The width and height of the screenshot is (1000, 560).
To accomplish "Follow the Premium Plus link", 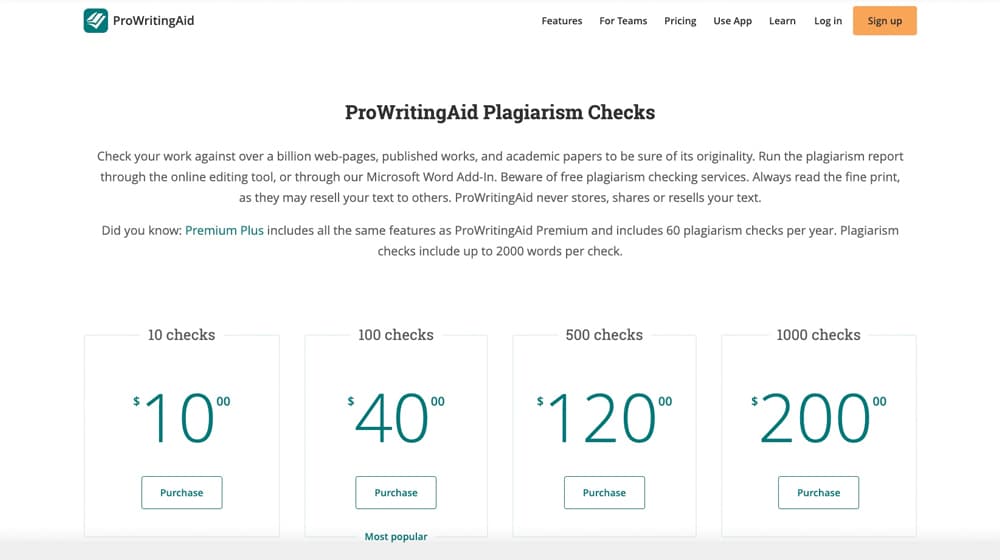I will pos(224,230).
